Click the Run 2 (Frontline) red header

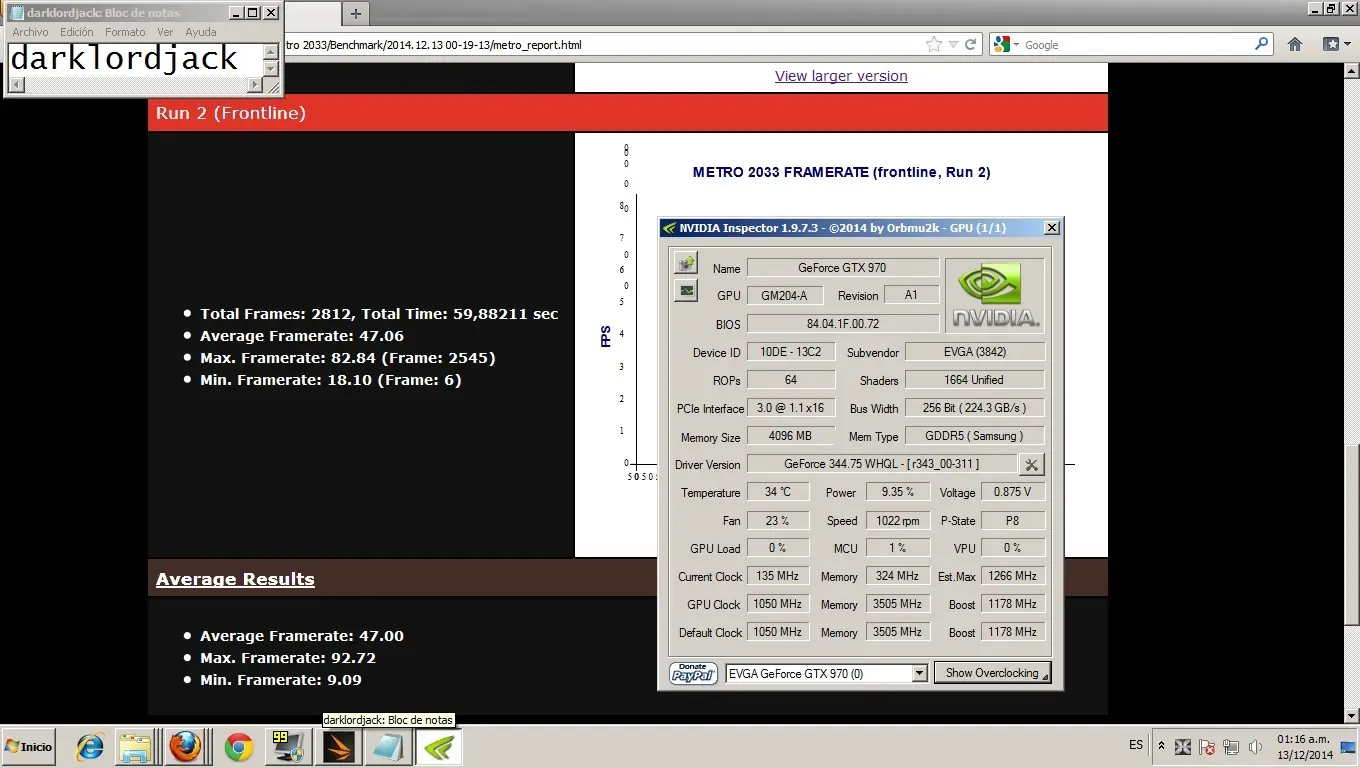[628, 113]
